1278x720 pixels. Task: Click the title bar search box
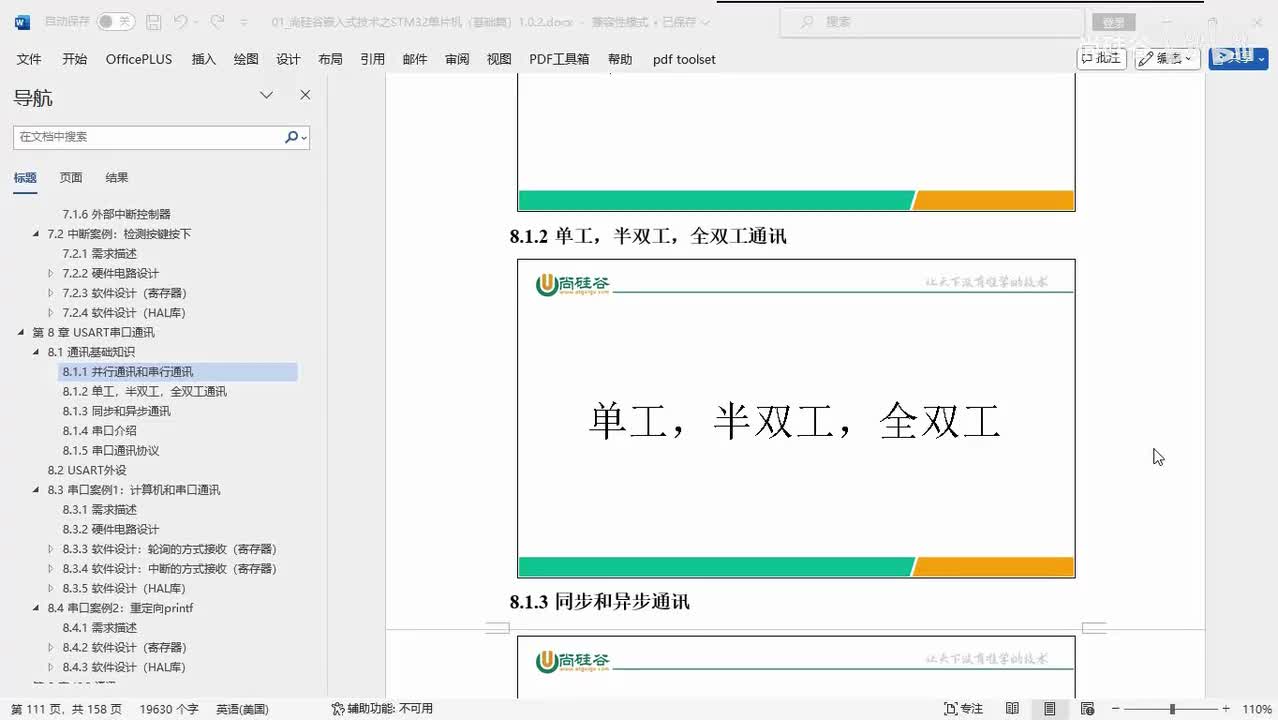[x=931, y=21]
